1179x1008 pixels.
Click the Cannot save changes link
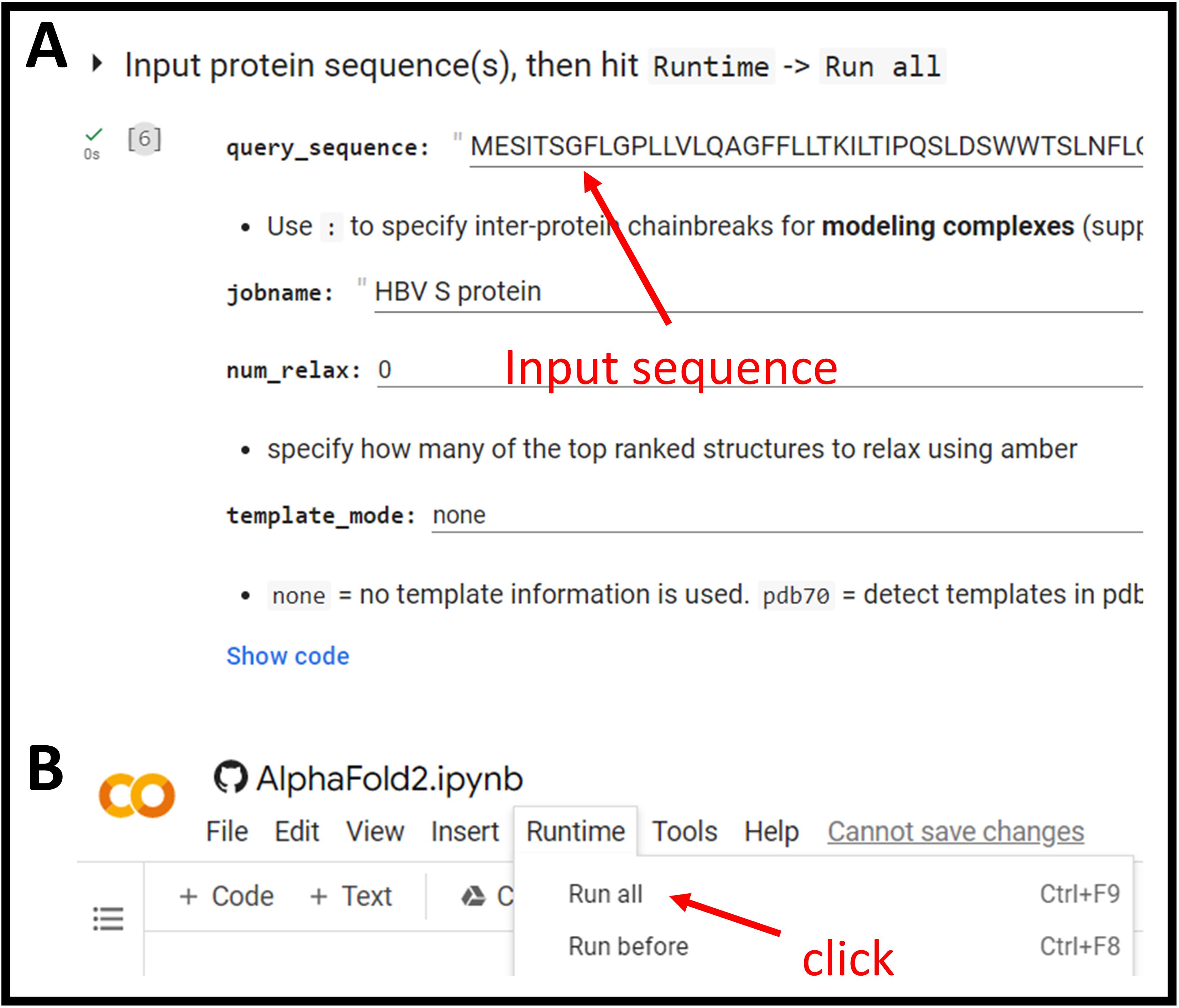[955, 832]
